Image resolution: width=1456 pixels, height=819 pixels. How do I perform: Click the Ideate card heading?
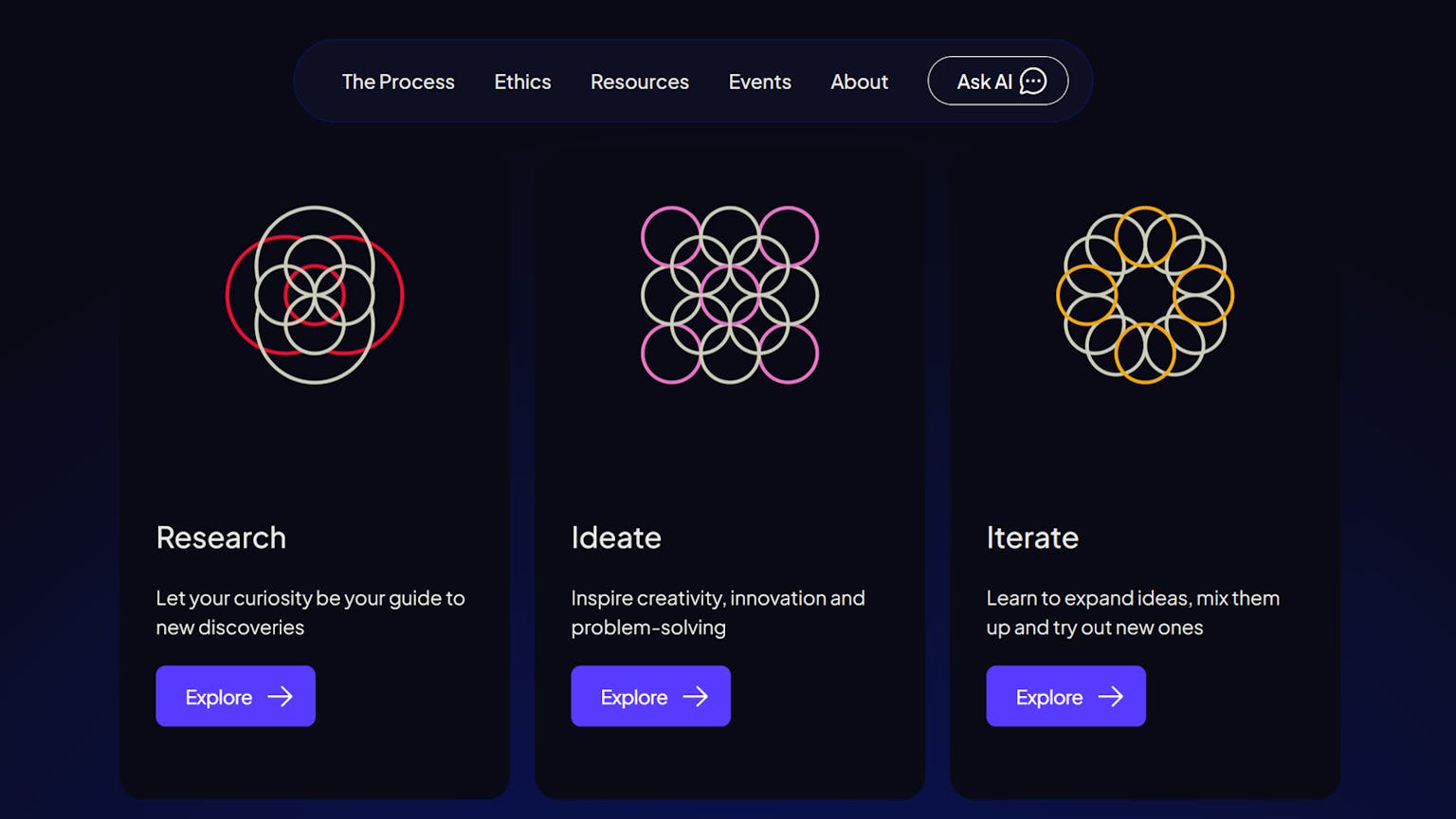click(x=616, y=537)
